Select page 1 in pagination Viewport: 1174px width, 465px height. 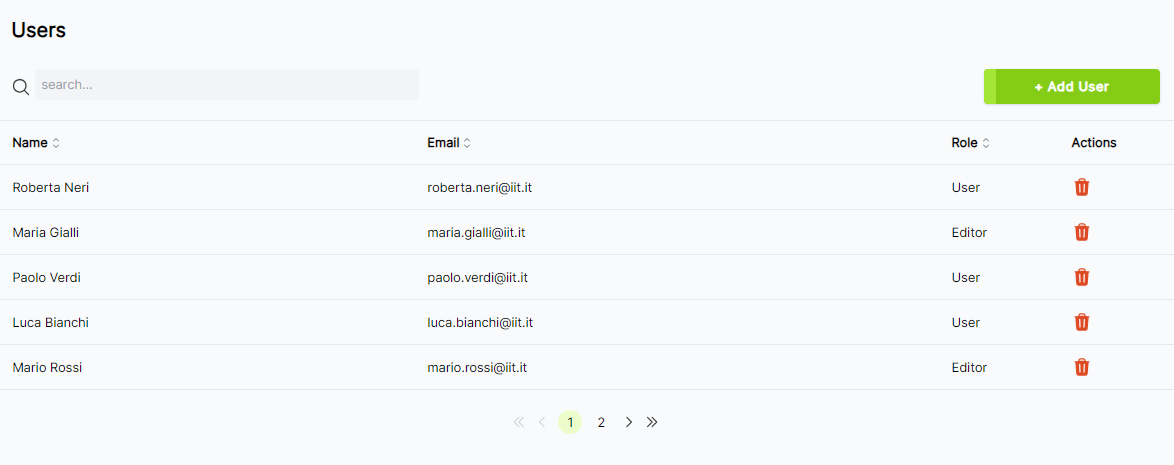coord(570,422)
